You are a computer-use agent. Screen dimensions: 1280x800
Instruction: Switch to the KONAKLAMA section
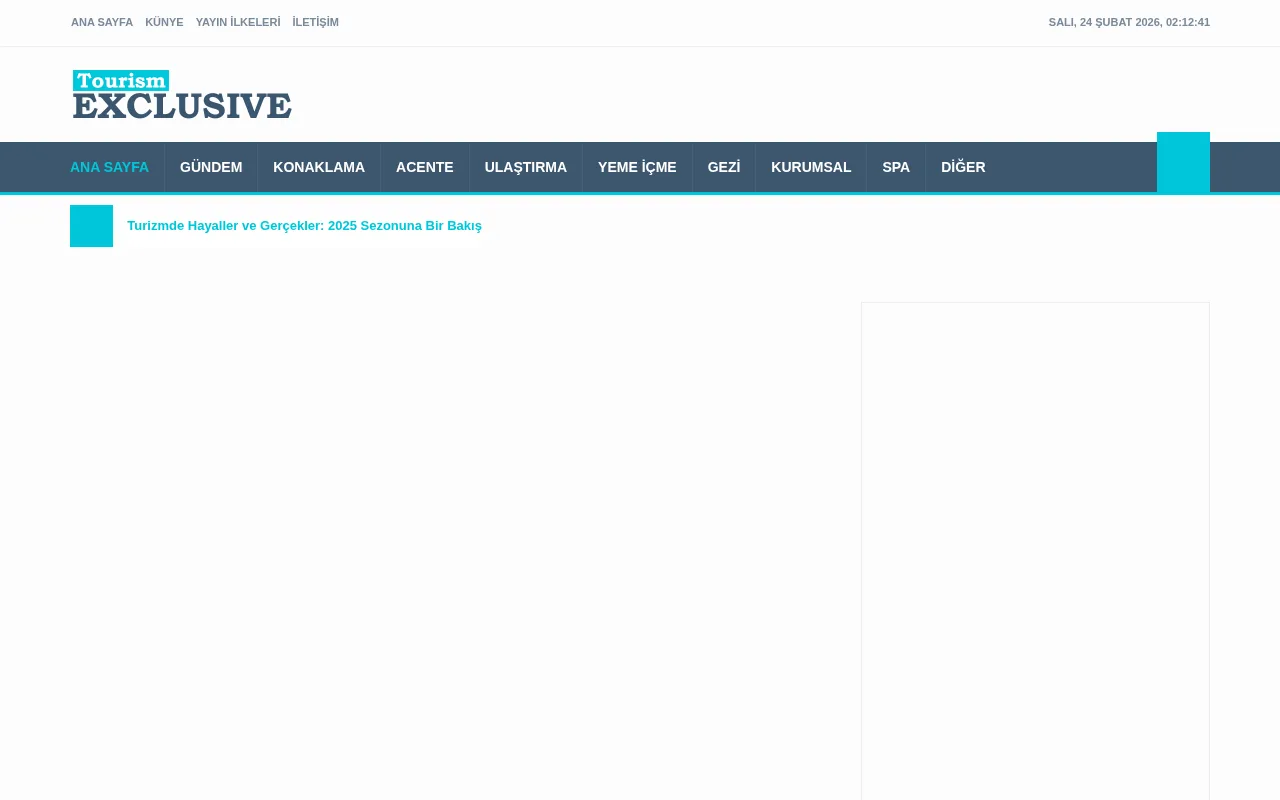tap(319, 167)
